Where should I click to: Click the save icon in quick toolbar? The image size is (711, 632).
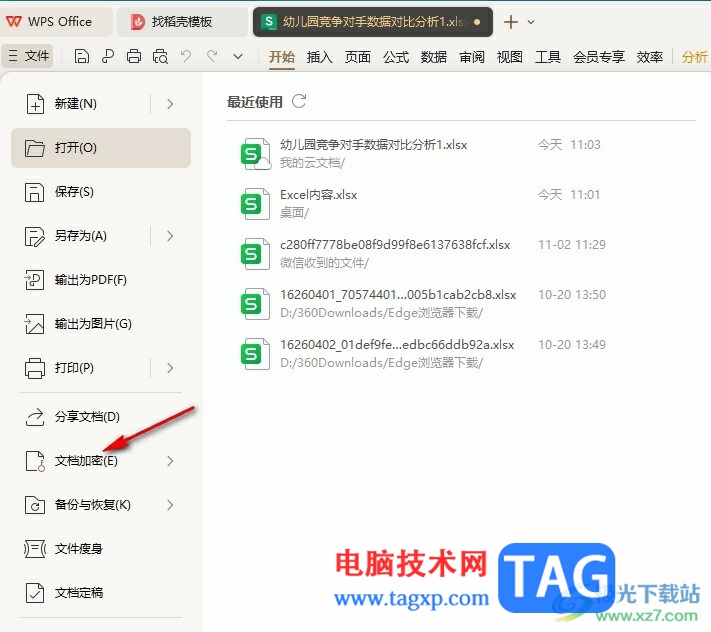82,57
